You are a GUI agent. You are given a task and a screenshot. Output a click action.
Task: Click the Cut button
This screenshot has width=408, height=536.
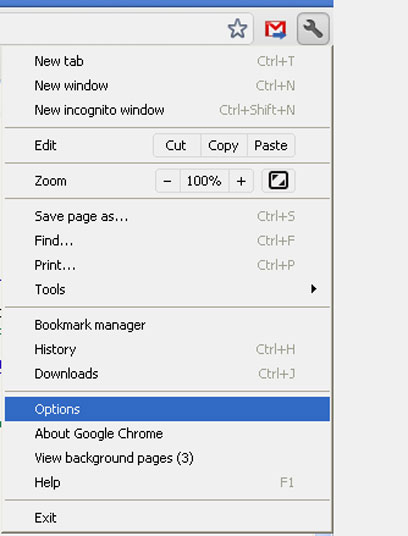pyautogui.click(x=177, y=146)
